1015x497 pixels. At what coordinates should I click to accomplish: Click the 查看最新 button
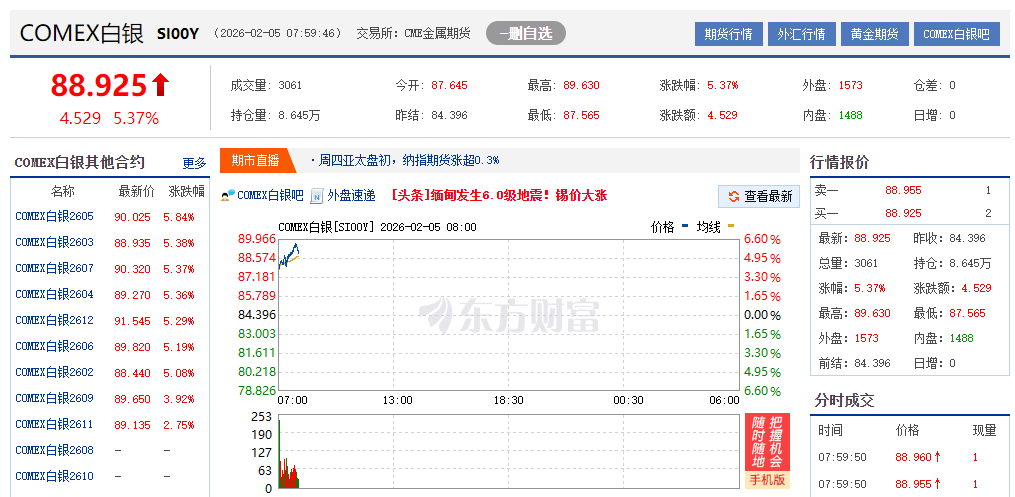[x=759, y=196]
